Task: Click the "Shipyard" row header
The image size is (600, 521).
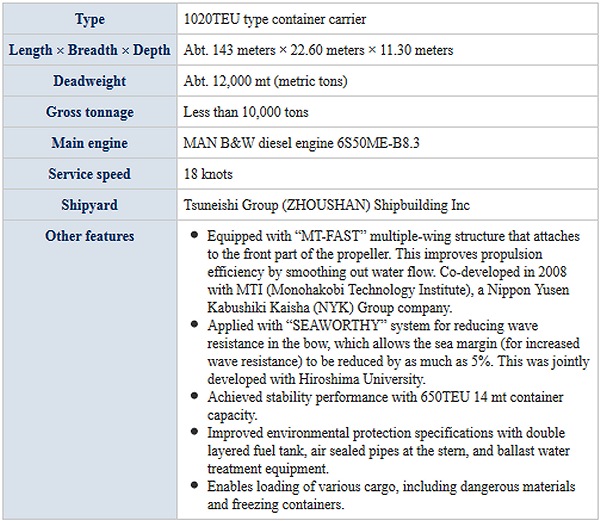Action: [x=90, y=205]
